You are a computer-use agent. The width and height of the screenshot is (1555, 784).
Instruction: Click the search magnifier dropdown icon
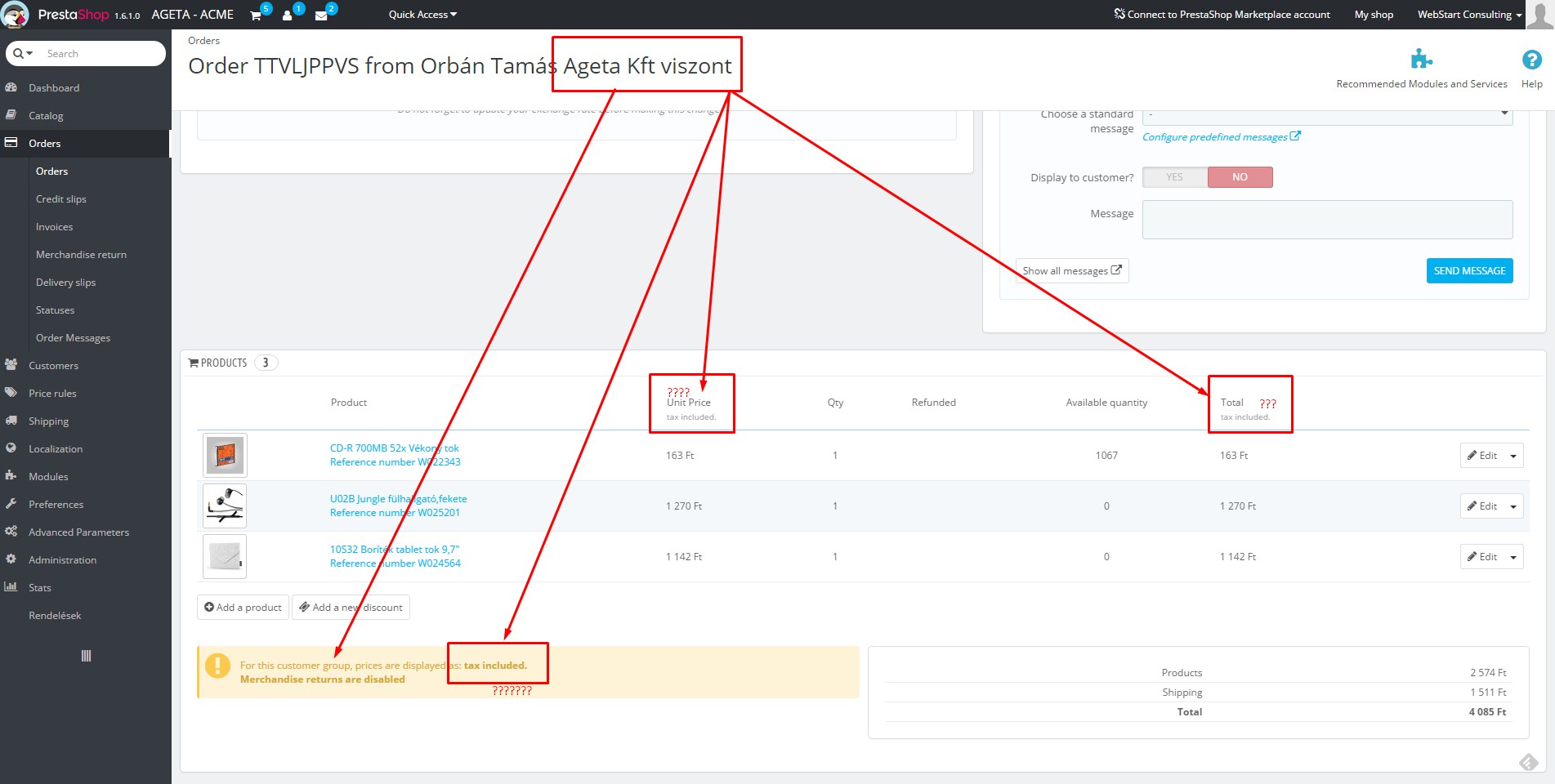tap(23, 54)
